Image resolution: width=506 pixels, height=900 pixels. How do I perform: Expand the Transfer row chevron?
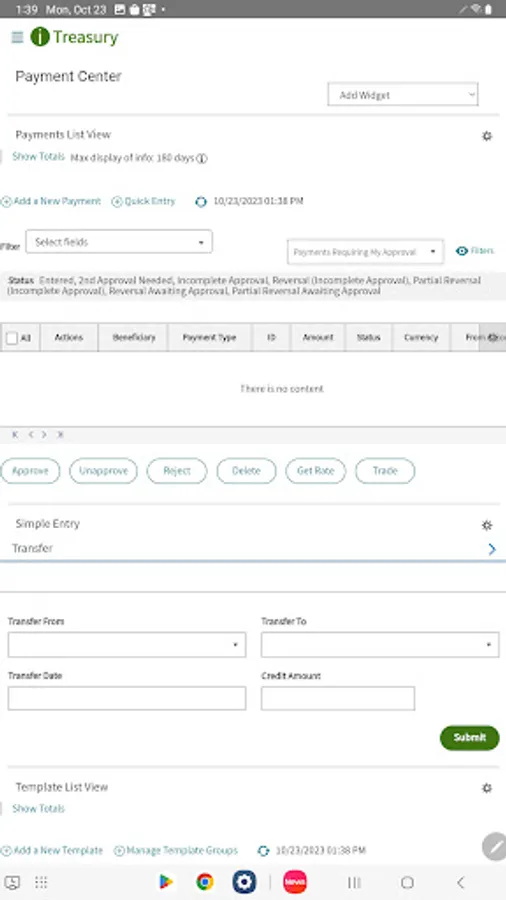[492, 549]
